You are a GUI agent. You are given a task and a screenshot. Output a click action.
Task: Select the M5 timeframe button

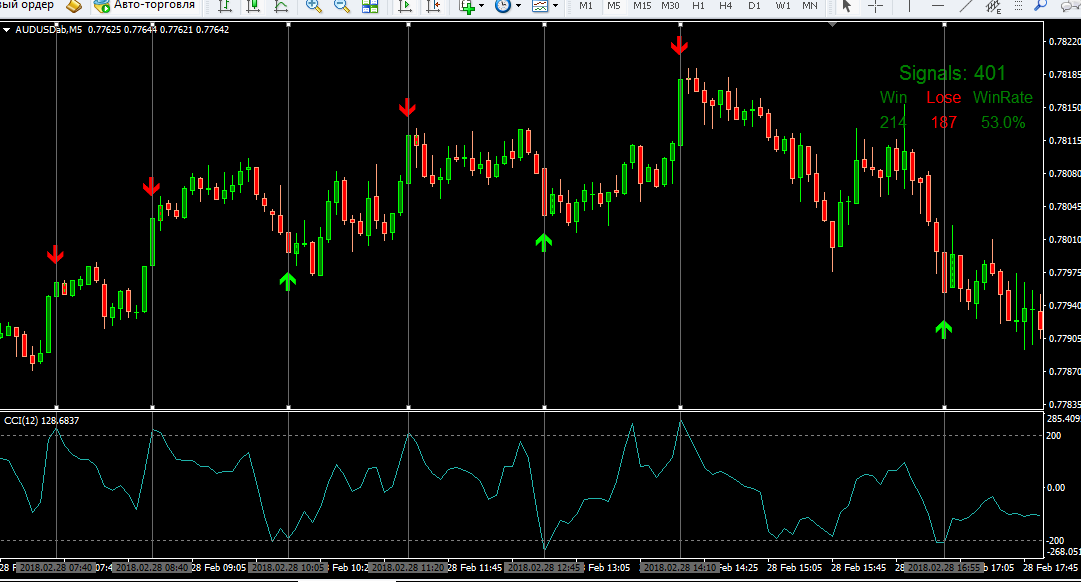614,6
